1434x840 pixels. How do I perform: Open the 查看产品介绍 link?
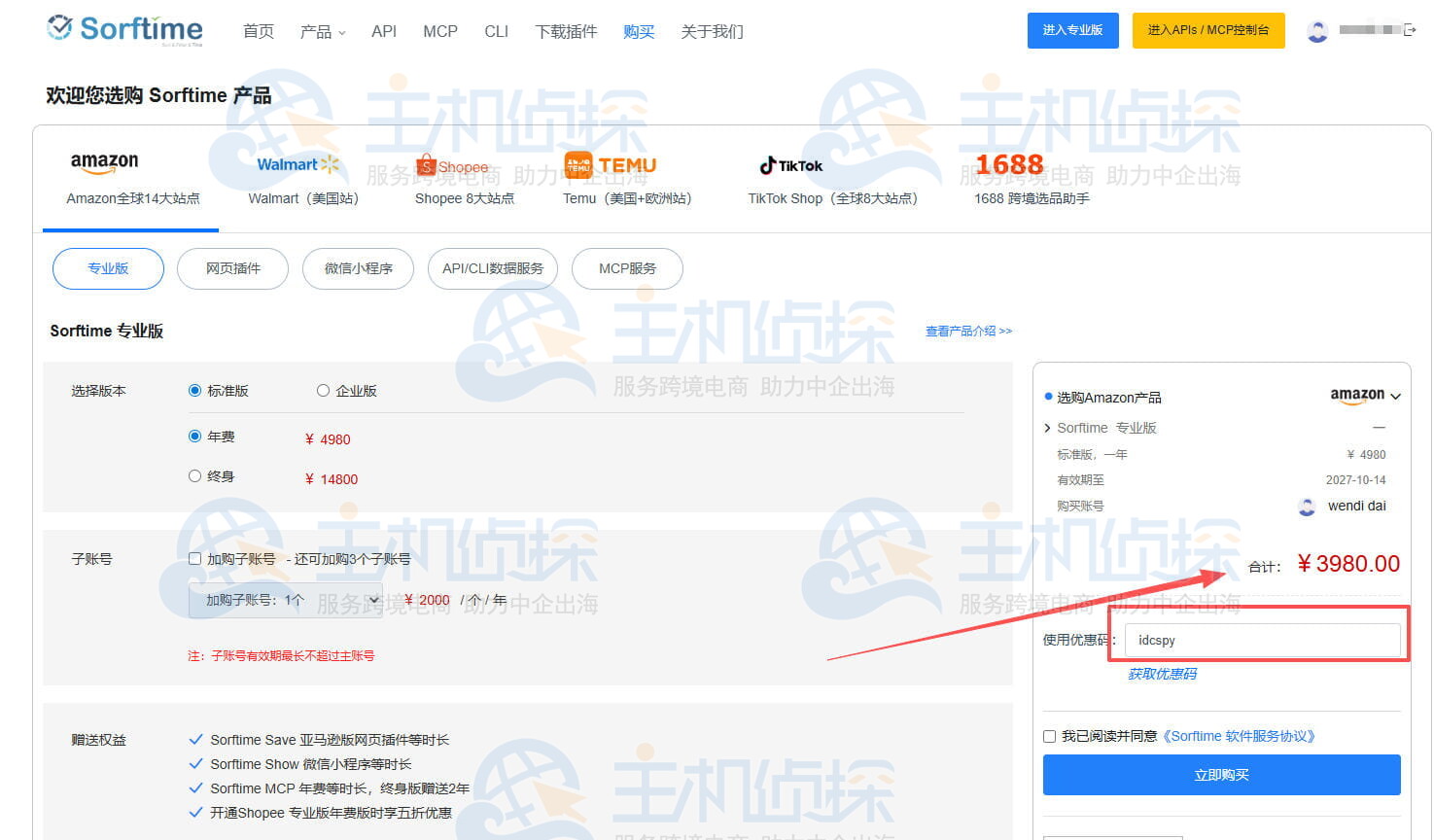[x=969, y=332]
